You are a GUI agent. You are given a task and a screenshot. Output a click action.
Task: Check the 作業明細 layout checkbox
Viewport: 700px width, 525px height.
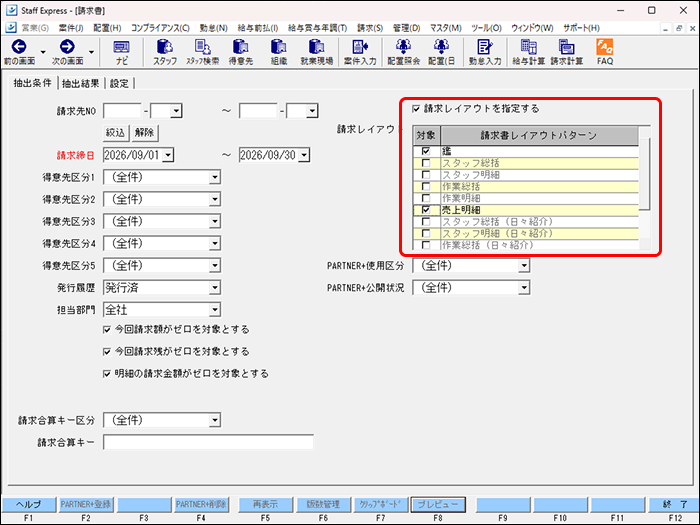[426, 198]
